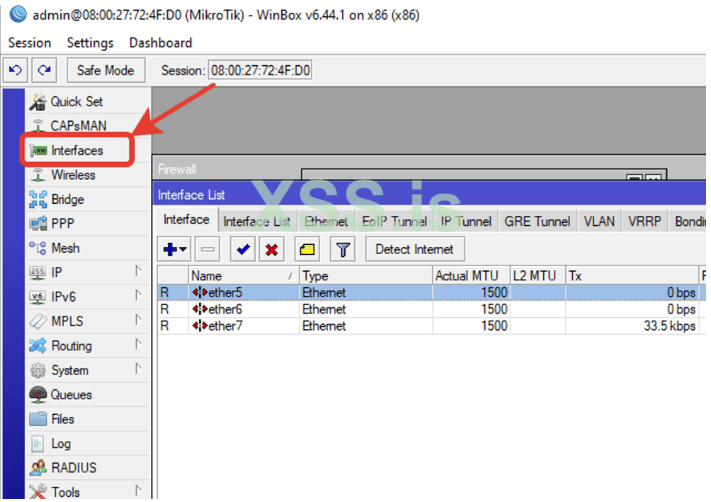Screen dimensions: 711x502
Task: Expand the MPLS submenu arrow
Action: click(138, 320)
